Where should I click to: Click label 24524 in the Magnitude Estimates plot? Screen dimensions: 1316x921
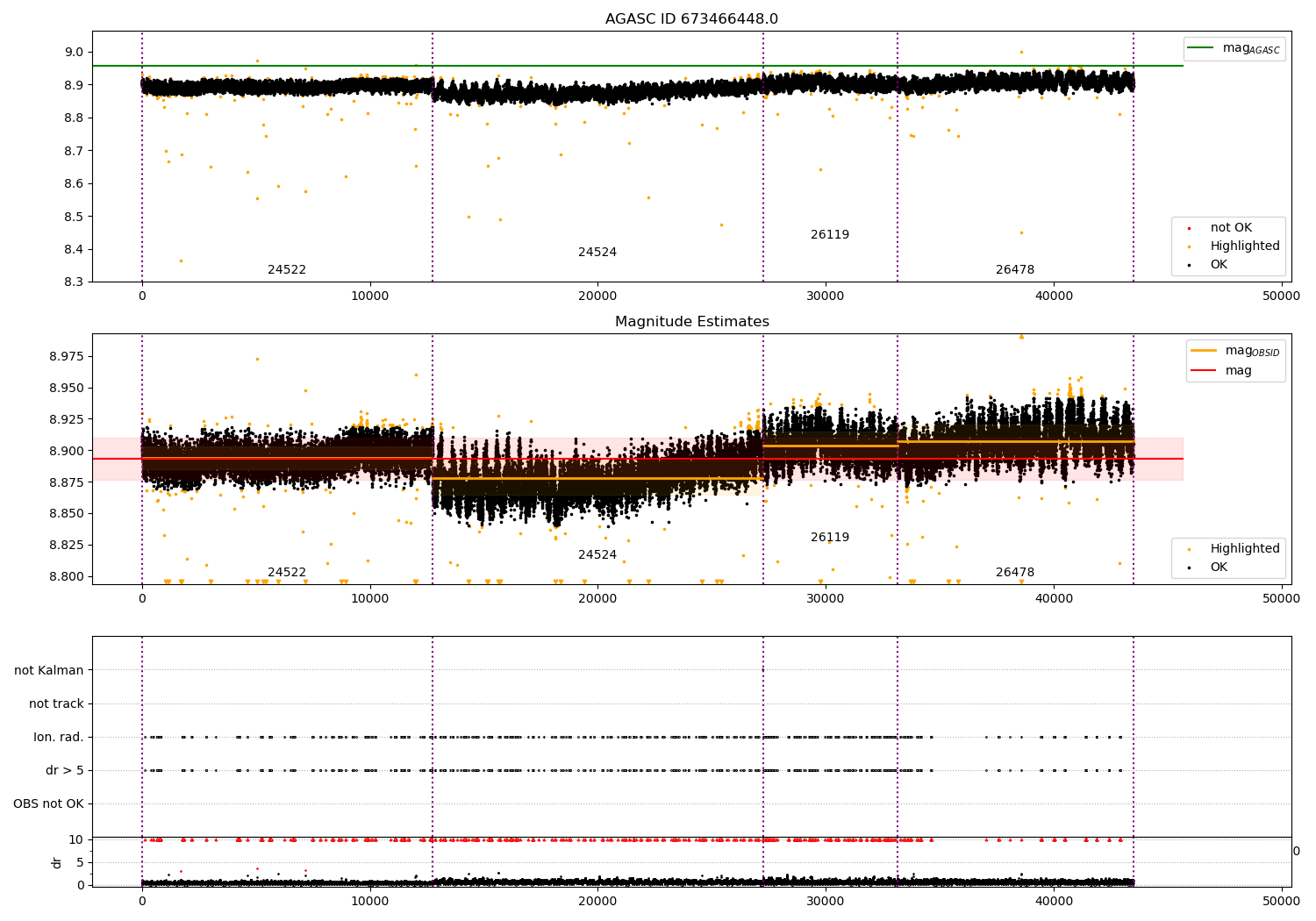tap(597, 554)
